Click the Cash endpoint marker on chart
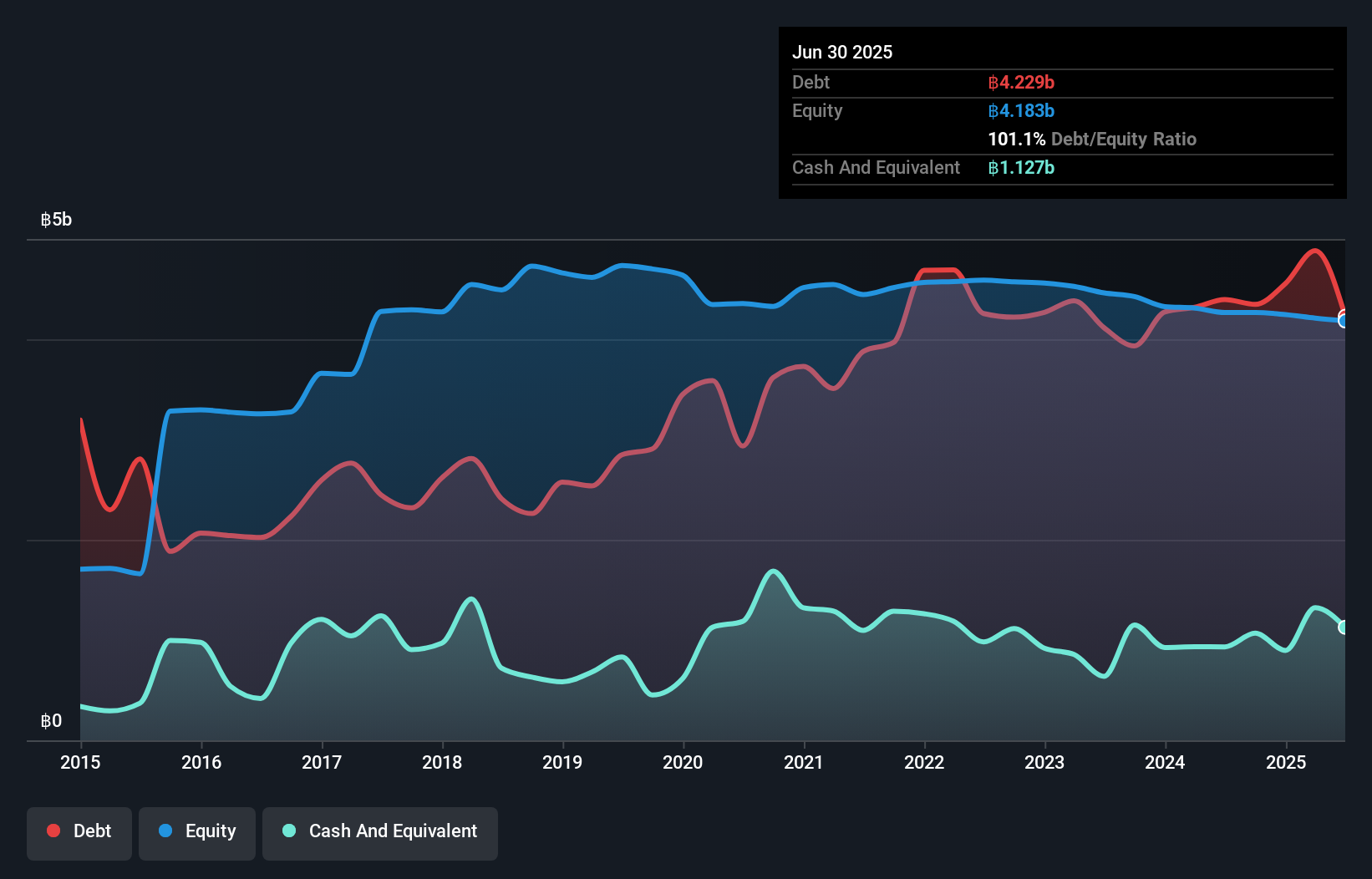This screenshot has width=1372, height=879. (x=1344, y=627)
